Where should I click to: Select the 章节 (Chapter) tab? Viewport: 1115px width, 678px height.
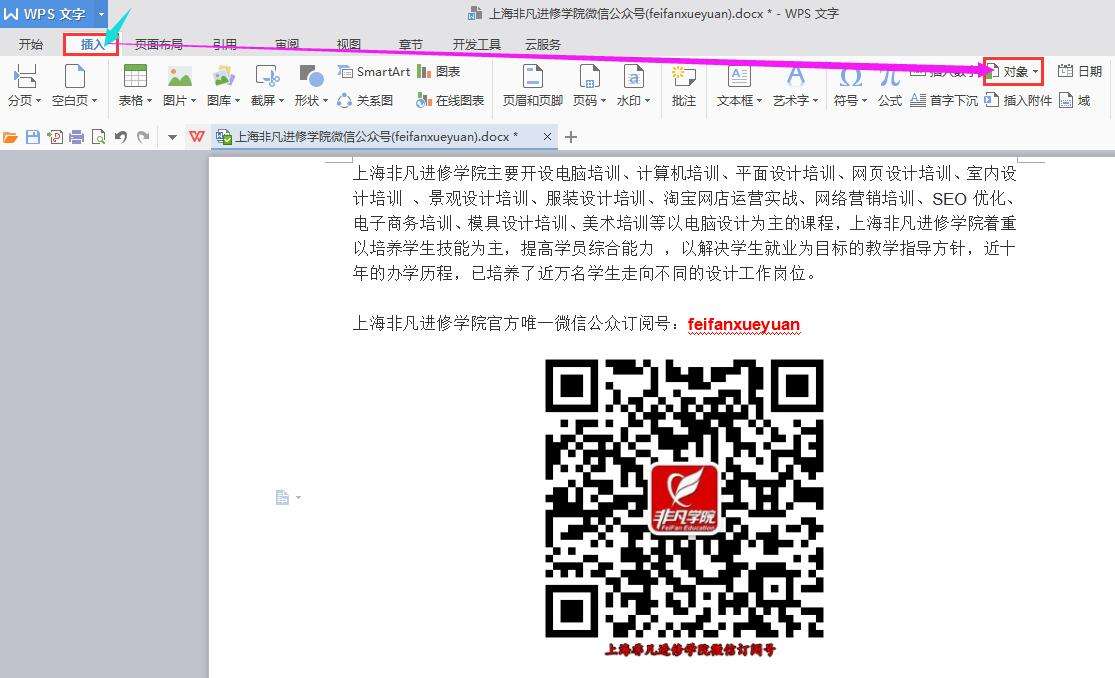(410, 44)
